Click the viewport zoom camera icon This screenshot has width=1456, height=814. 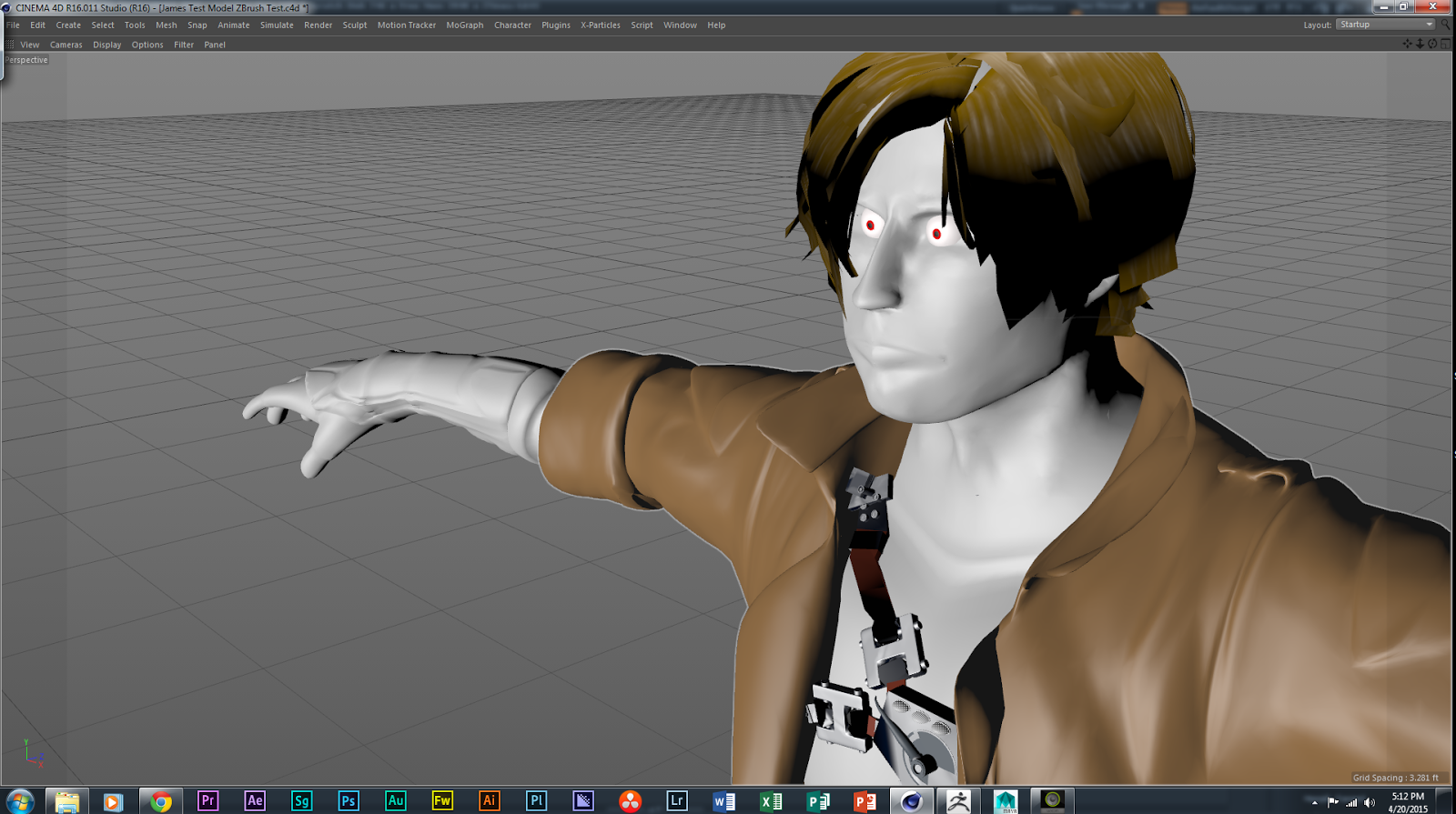pos(1420,44)
